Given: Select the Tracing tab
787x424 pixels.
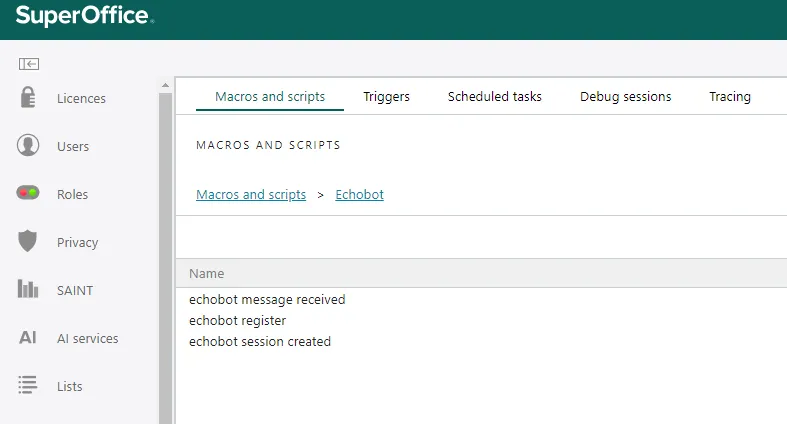Looking at the screenshot, I should 729,97.
